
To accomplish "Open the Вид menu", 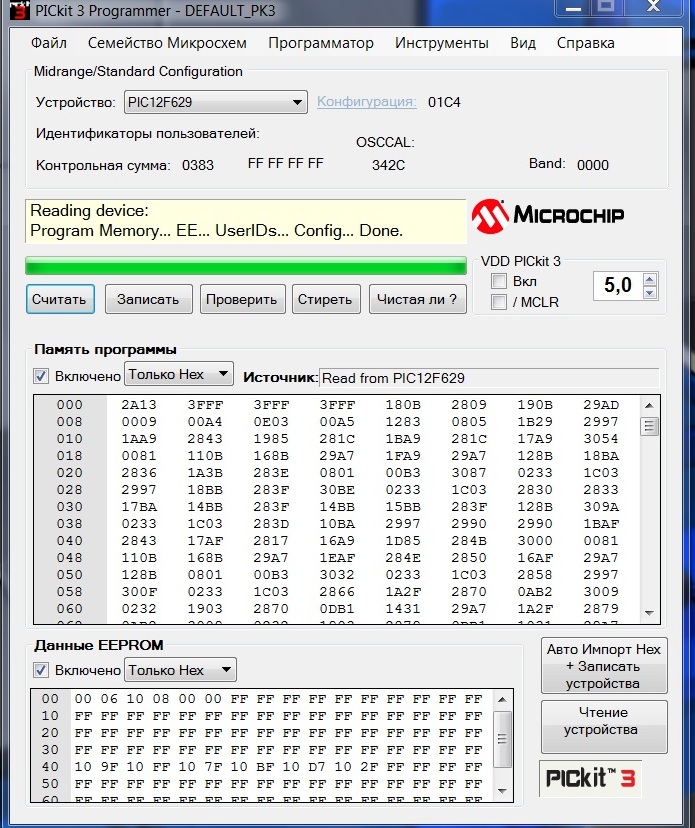I will tap(522, 43).
